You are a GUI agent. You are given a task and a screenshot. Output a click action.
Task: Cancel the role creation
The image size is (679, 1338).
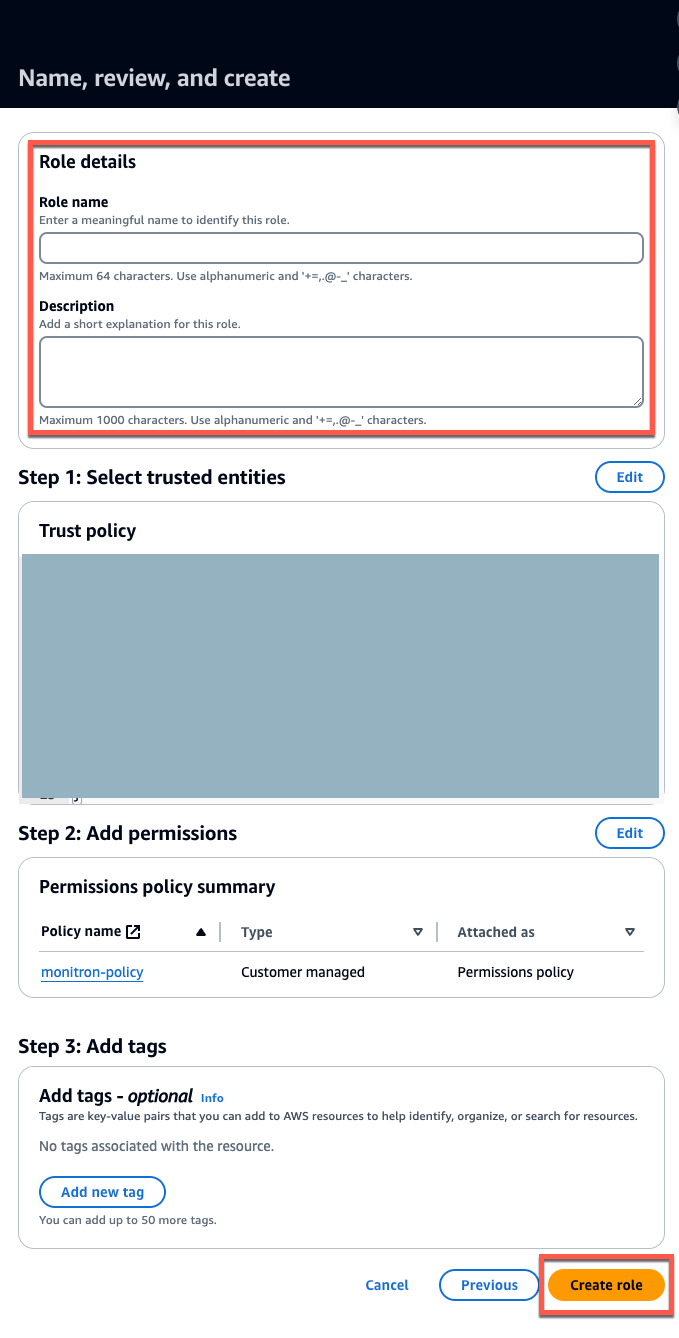[386, 1285]
